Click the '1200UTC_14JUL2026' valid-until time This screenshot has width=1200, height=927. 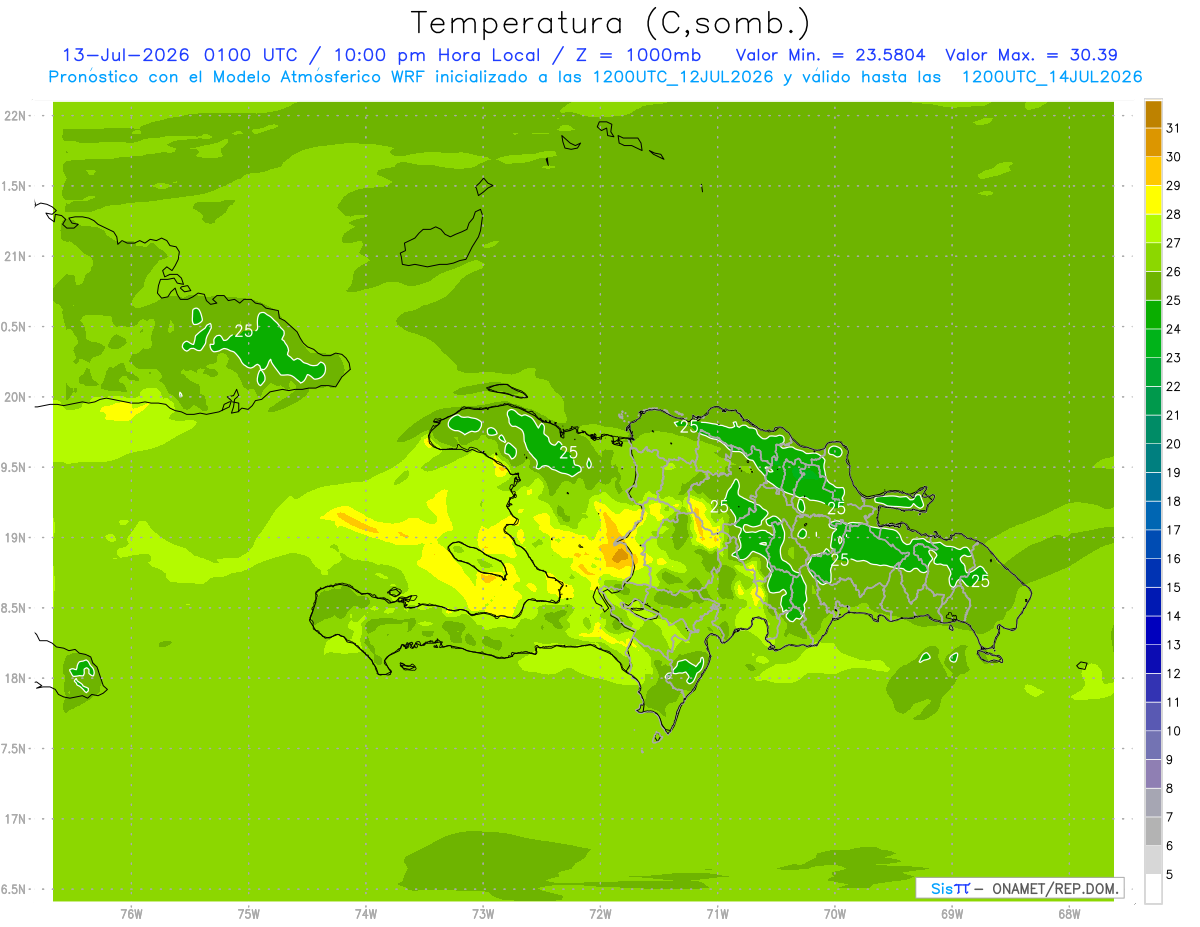1051,77
